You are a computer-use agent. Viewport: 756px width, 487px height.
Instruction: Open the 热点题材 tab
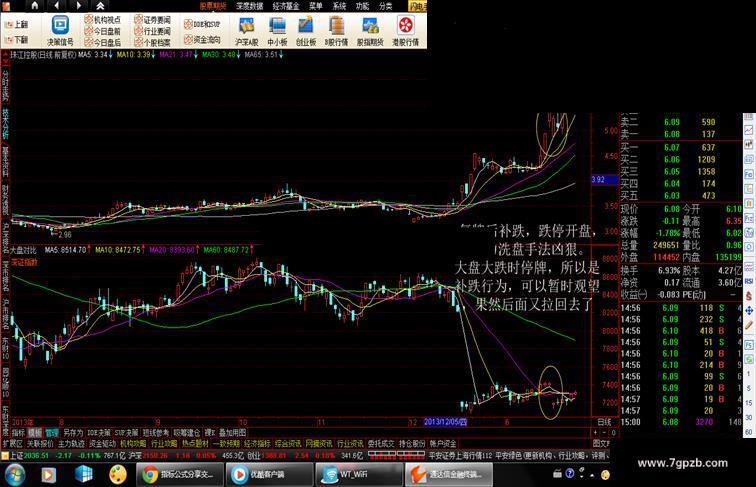click(x=195, y=444)
